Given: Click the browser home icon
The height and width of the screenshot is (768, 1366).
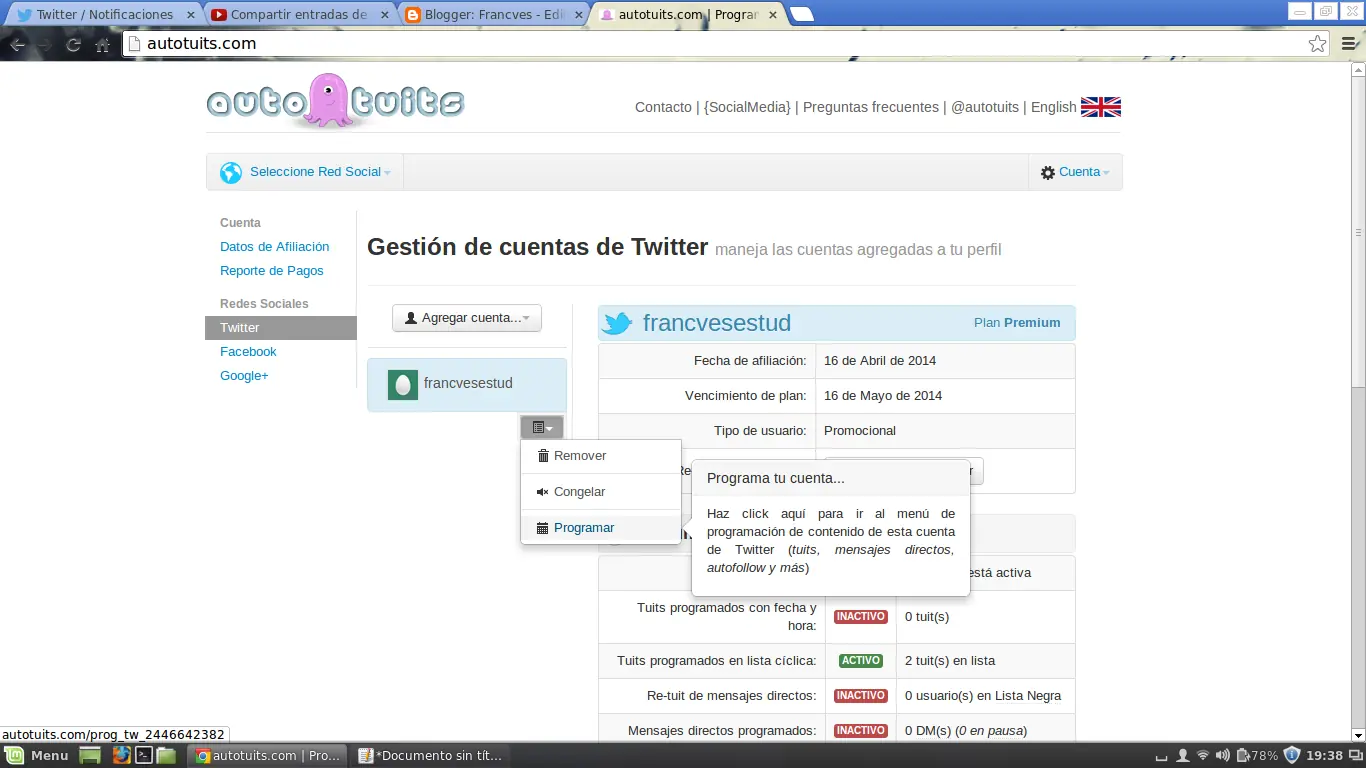Looking at the screenshot, I should [102, 44].
